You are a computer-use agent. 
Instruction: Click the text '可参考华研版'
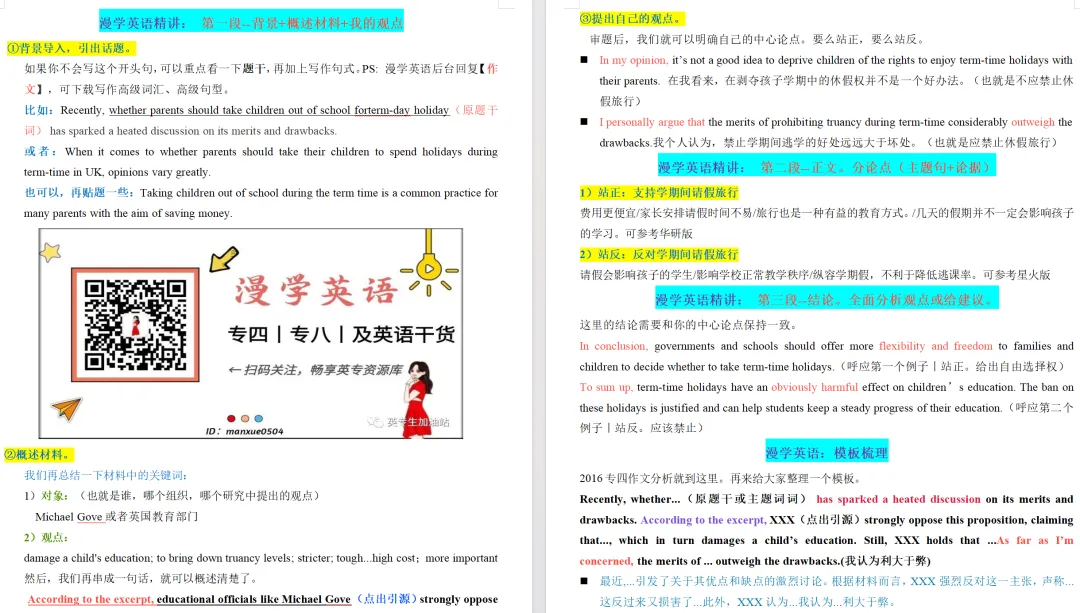pyautogui.click(x=659, y=233)
